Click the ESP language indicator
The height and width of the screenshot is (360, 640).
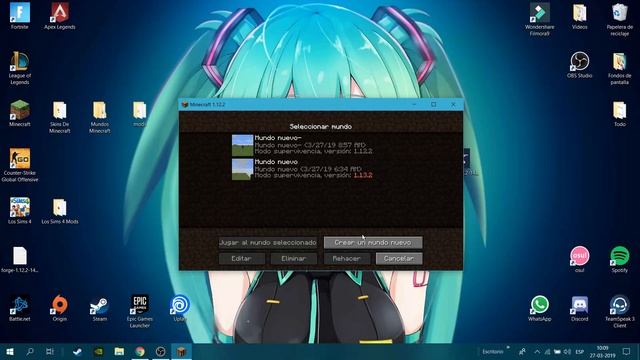click(x=580, y=351)
